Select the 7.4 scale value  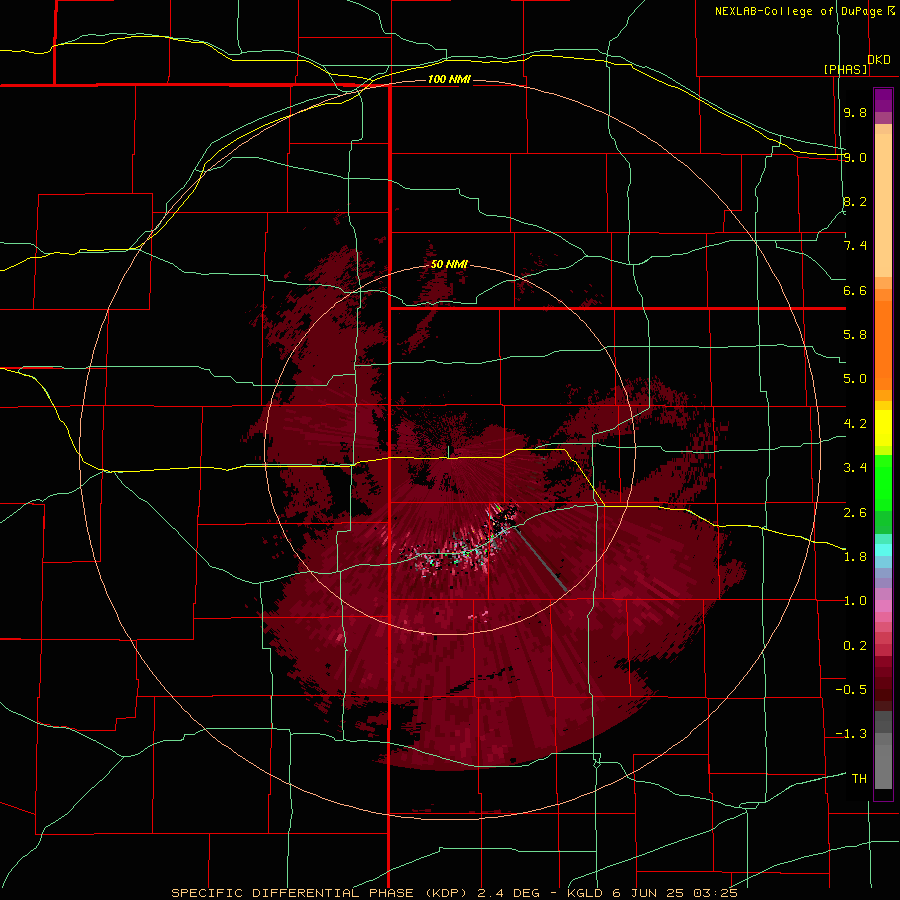tap(855, 246)
